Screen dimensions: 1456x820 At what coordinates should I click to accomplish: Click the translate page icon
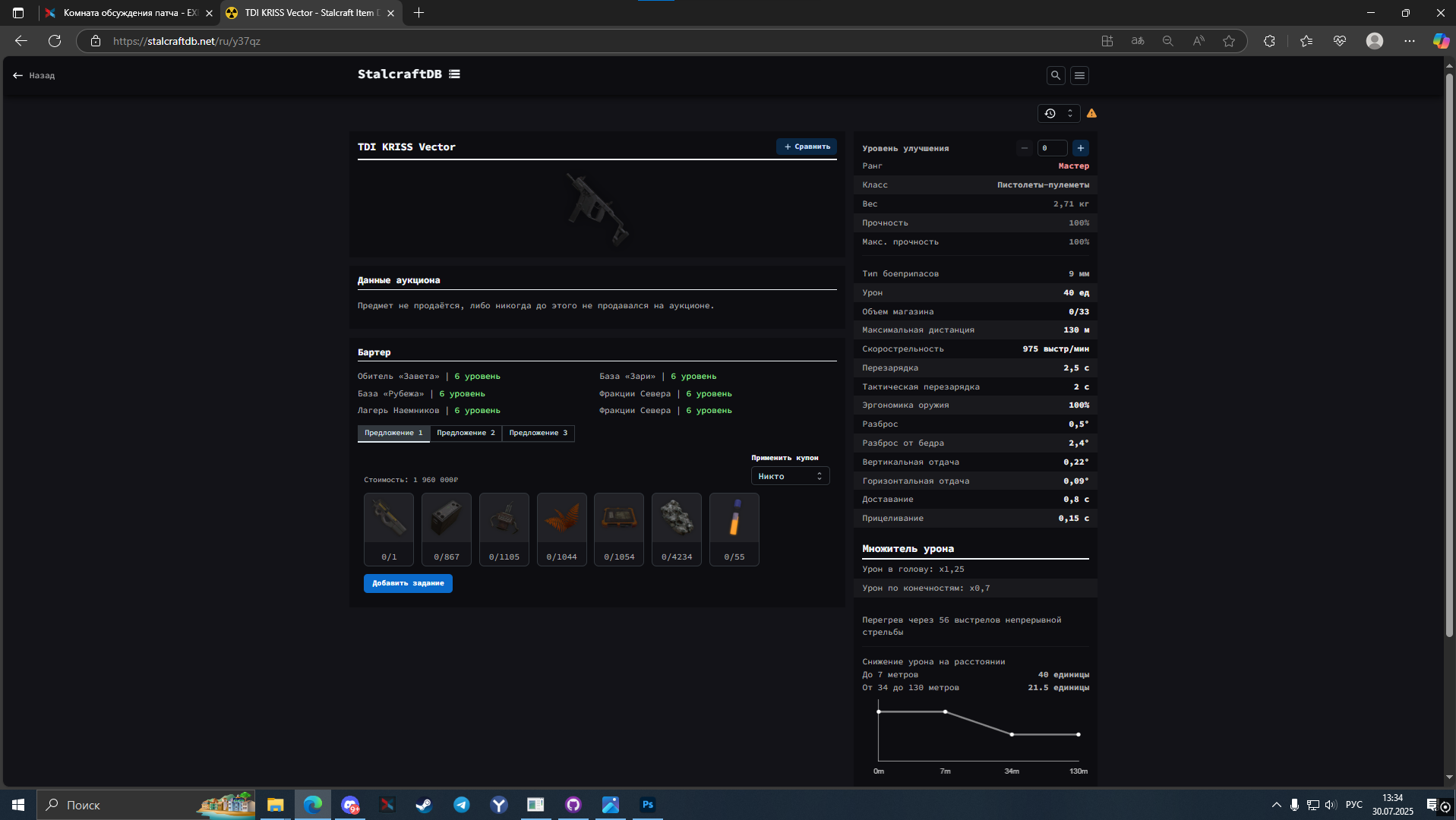coord(1138,41)
